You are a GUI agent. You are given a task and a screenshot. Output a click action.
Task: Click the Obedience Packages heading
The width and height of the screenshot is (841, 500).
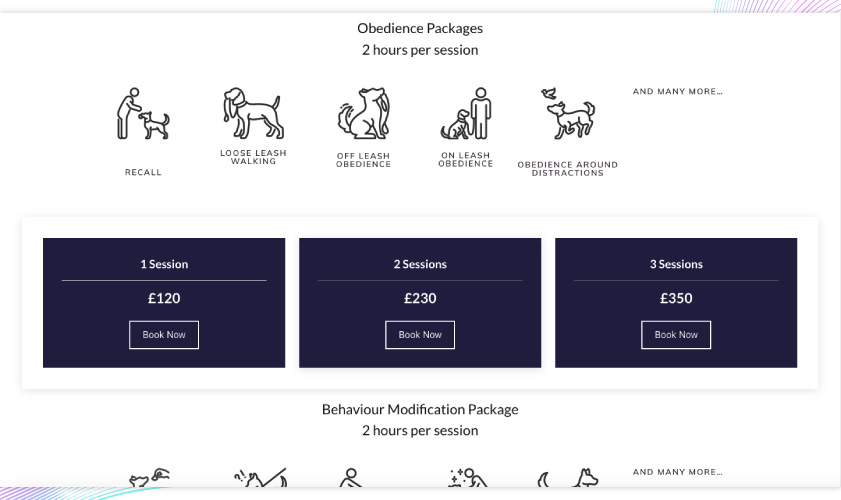pyautogui.click(x=420, y=28)
